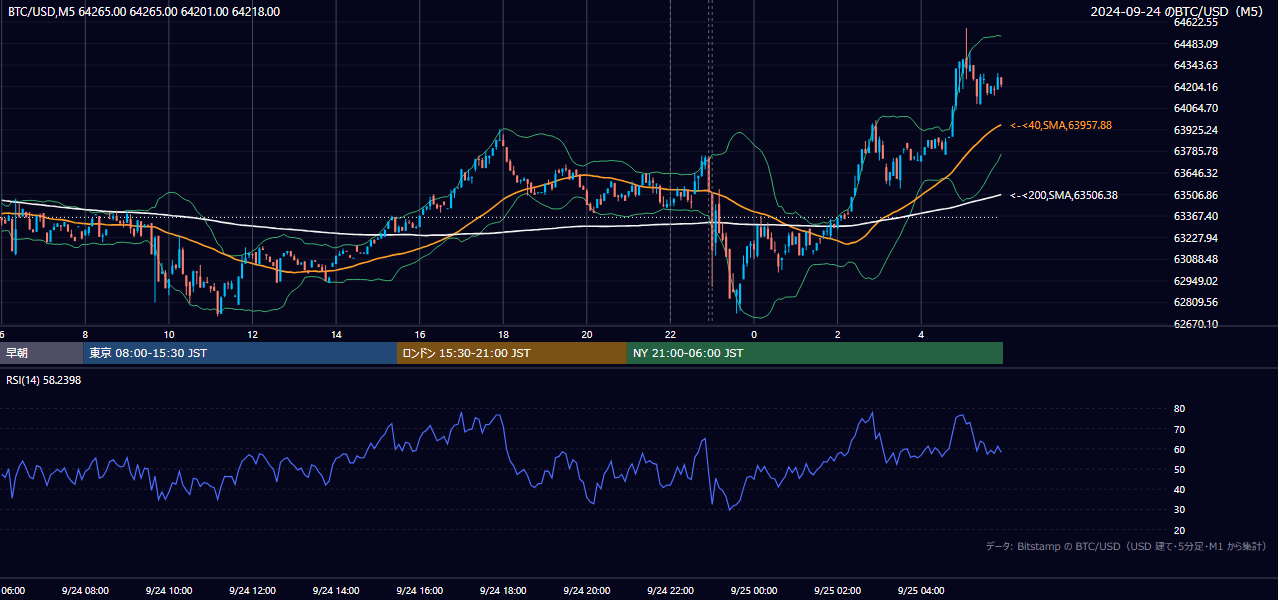
Task: Select the 63785.78 price axis label
Action: (1195, 151)
